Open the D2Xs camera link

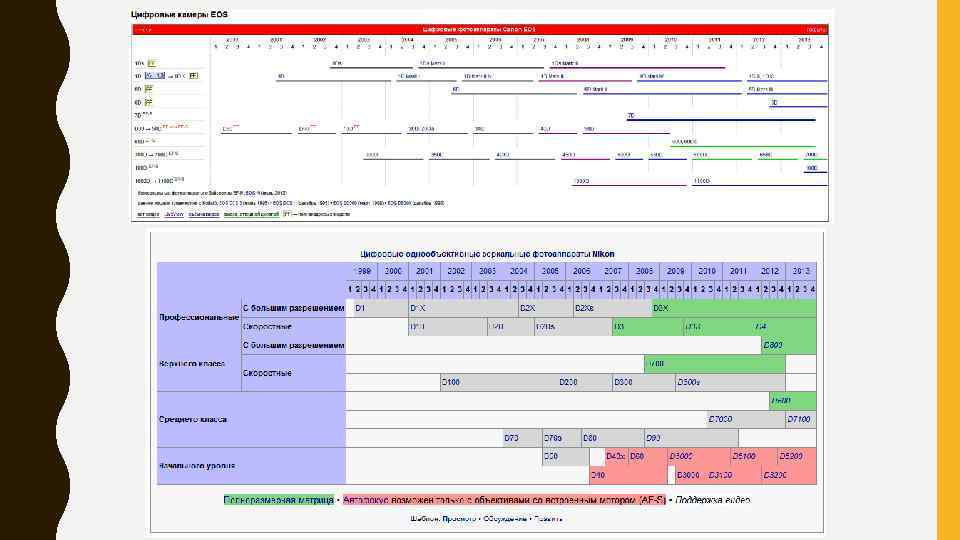coord(584,308)
